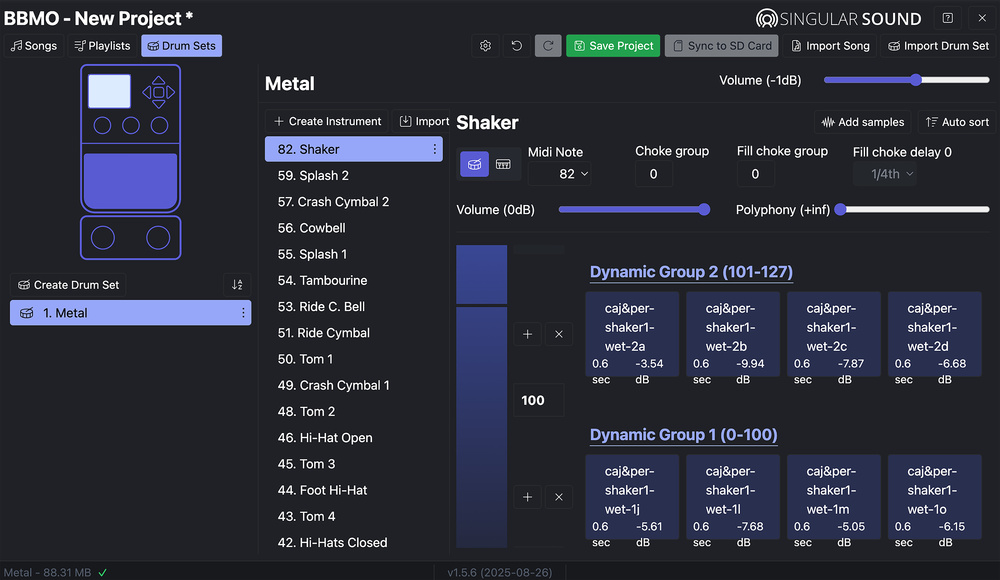Expand the Dynamic Group 2 (101-127) header

coord(691,272)
